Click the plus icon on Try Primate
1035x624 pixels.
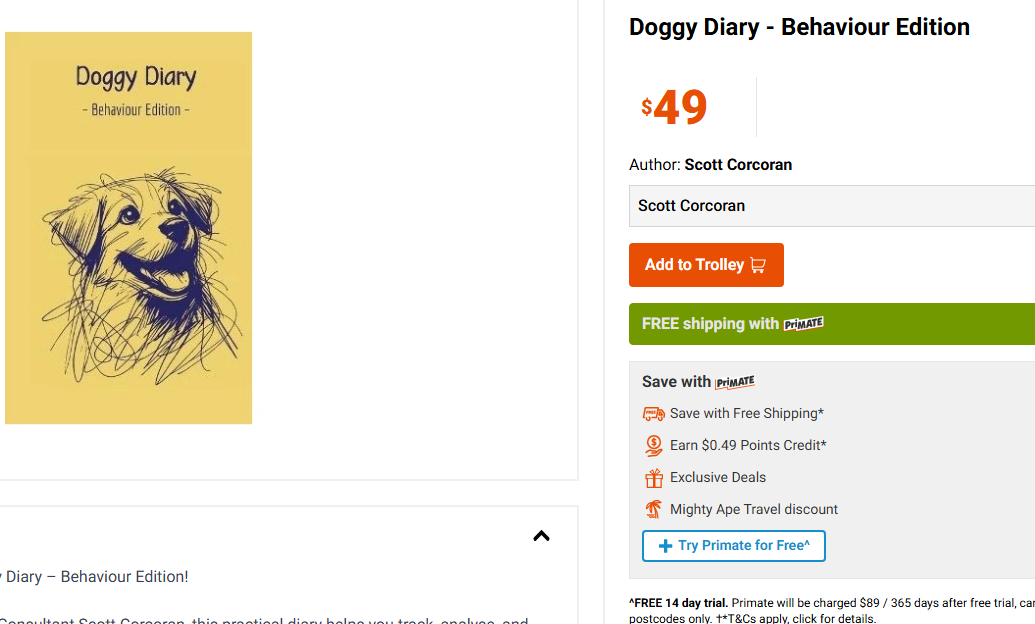pyautogui.click(x=665, y=546)
